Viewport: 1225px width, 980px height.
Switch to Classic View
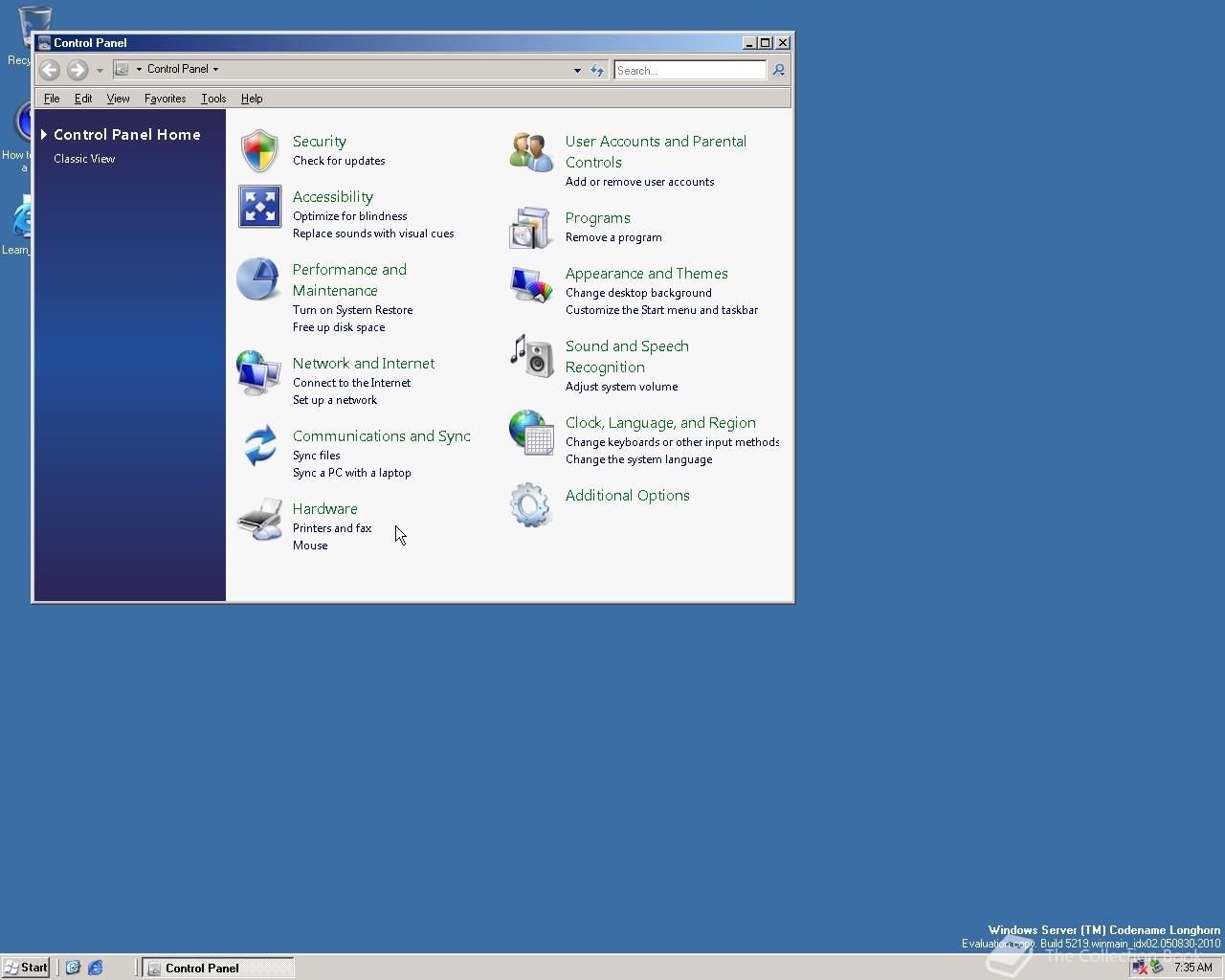(84, 159)
